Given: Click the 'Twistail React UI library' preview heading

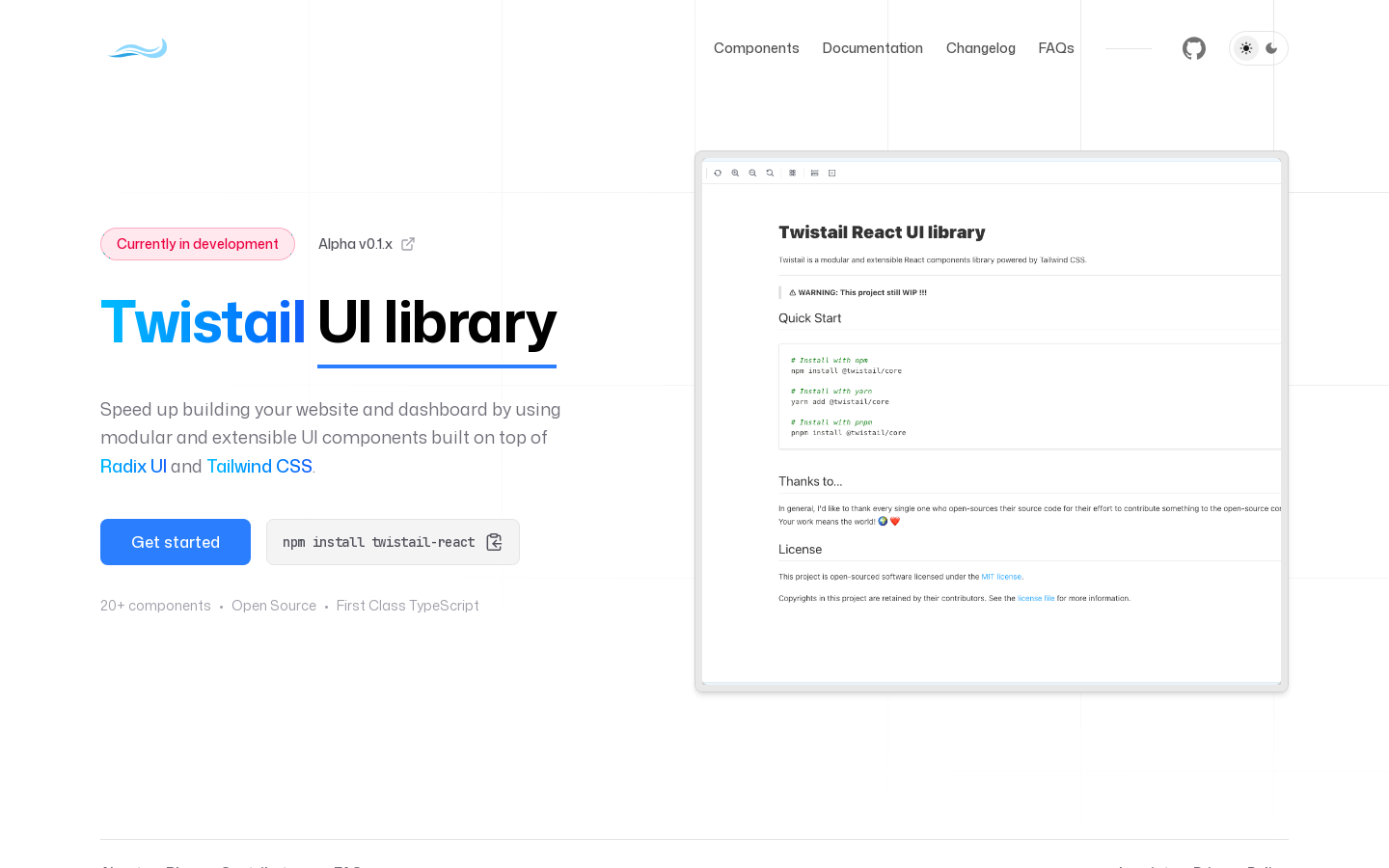Looking at the screenshot, I should point(882,232).
